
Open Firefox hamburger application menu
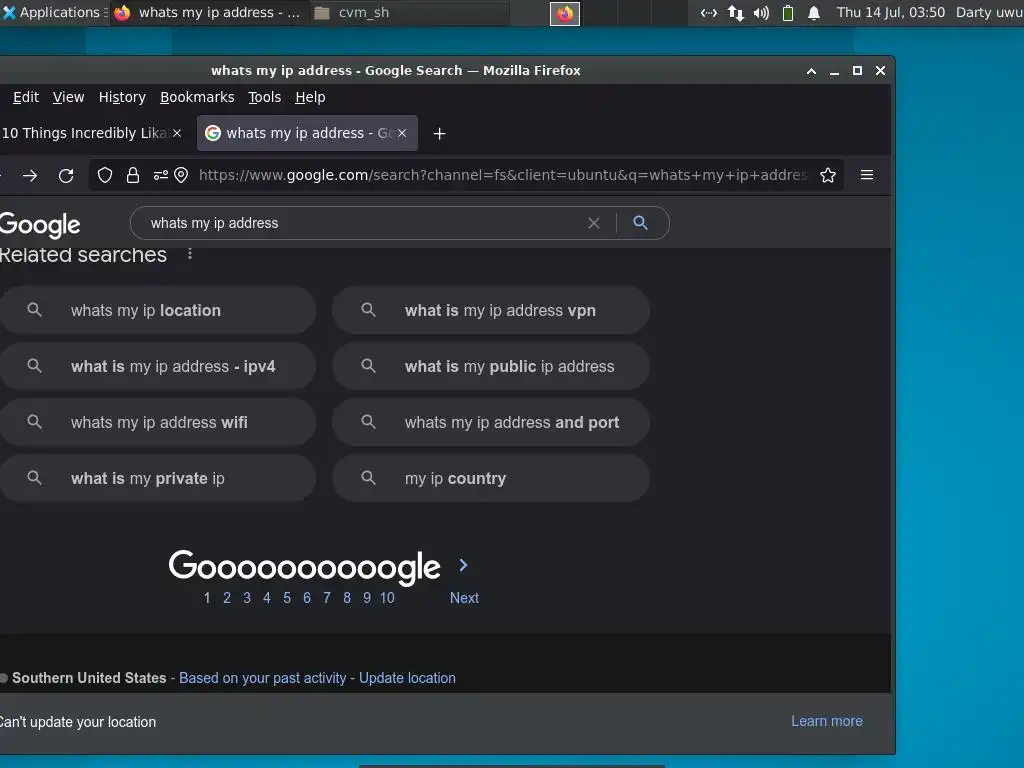[x=867, y=175]
